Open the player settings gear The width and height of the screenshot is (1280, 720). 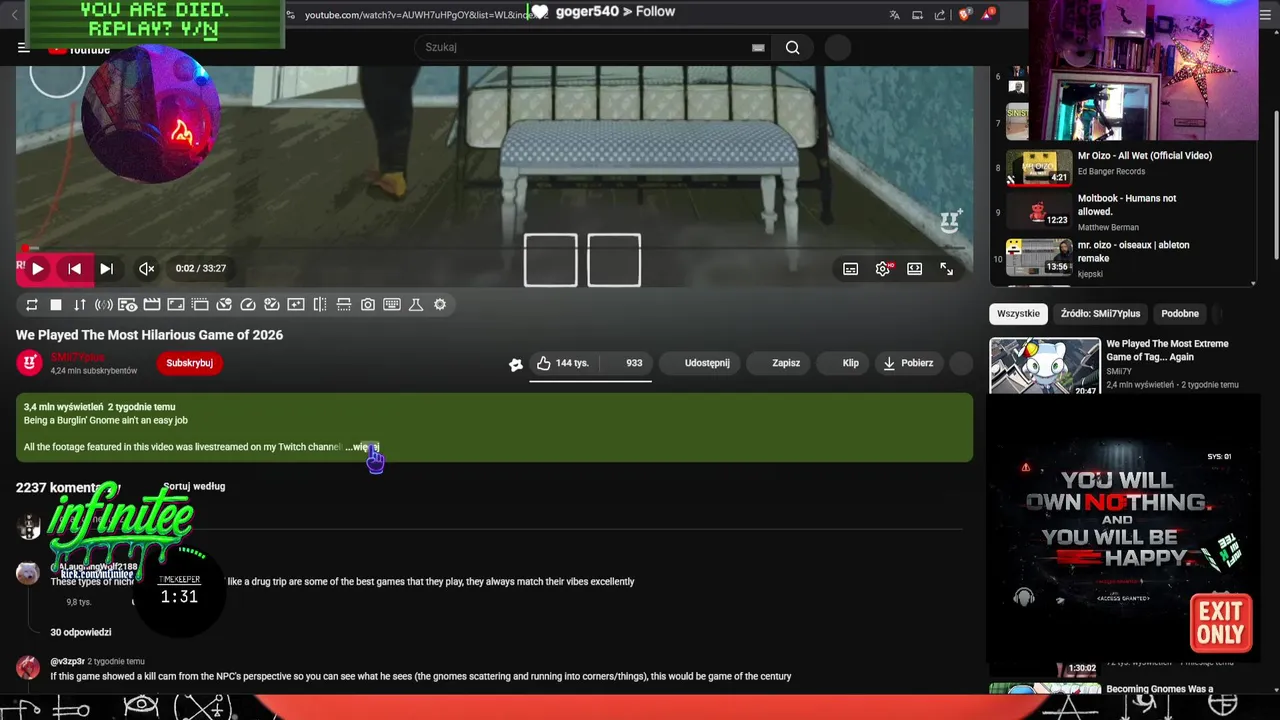(x=883, y=269)
